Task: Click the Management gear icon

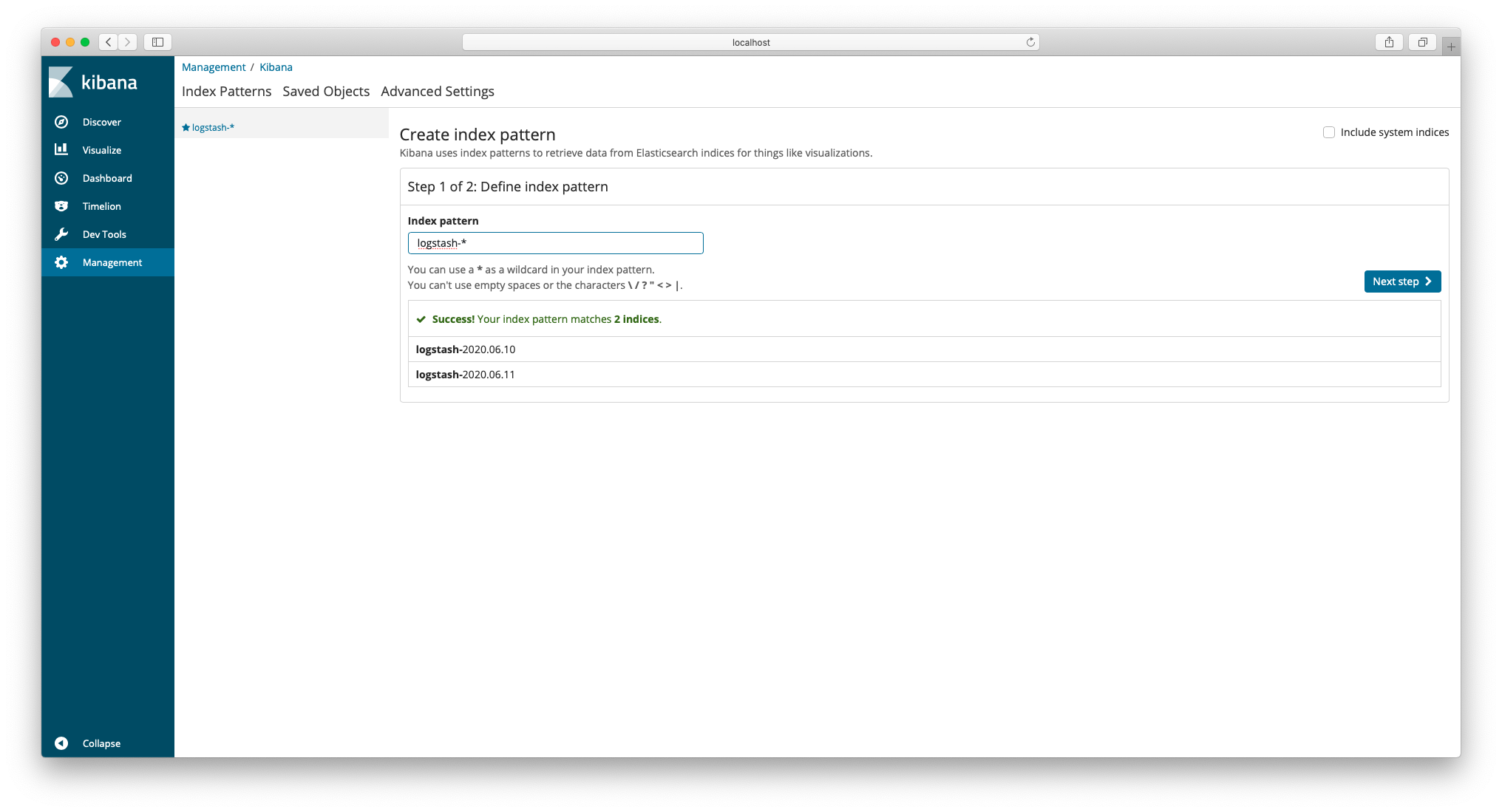Action: (x=61, y=262)
